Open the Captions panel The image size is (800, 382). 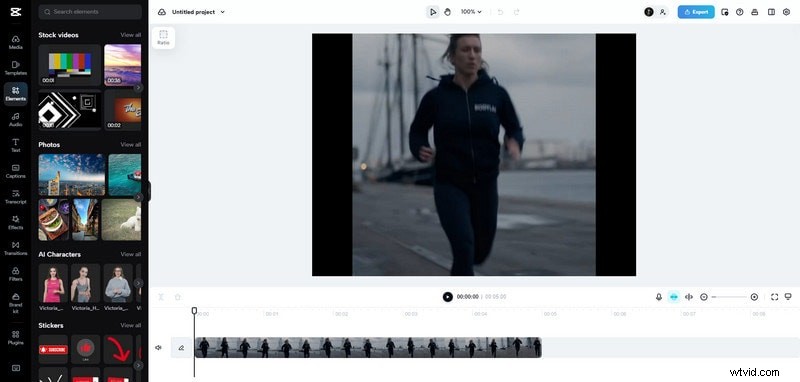pos(15,171)
